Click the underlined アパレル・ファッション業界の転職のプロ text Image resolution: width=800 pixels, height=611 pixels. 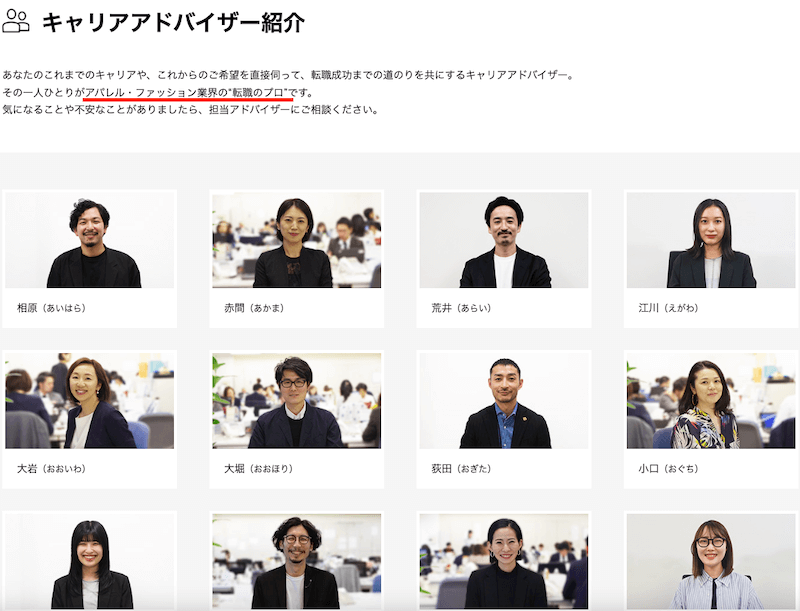(x=187, y=93)
